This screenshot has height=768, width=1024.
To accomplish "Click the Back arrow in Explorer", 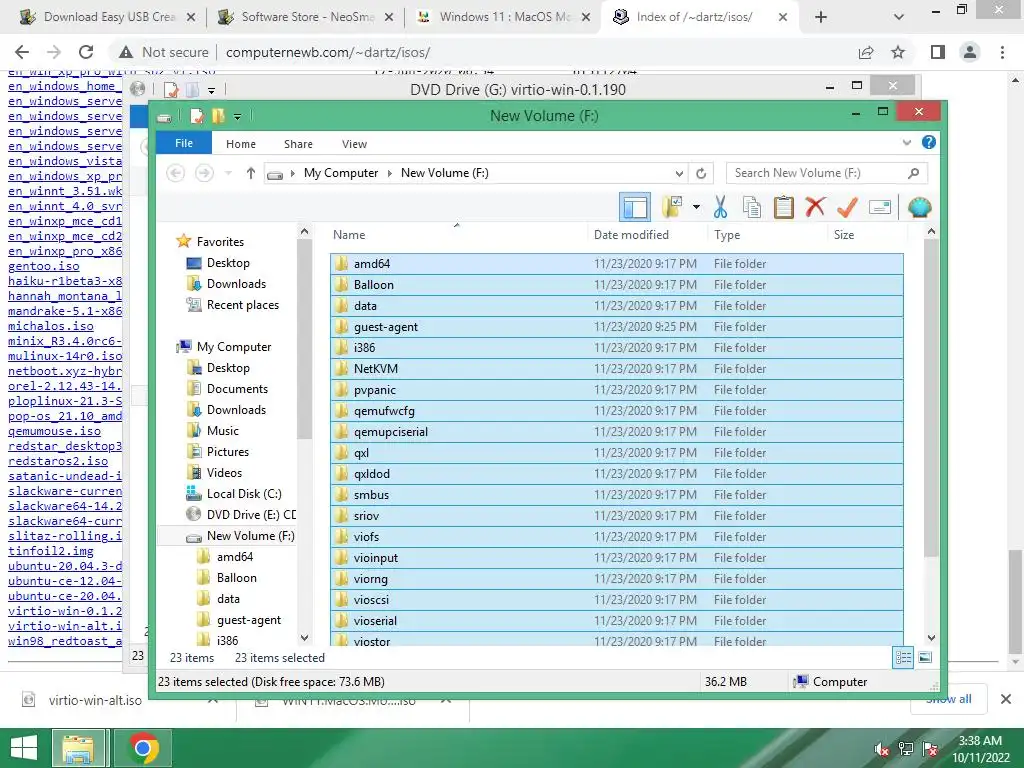I will click(x=175, y=173).
